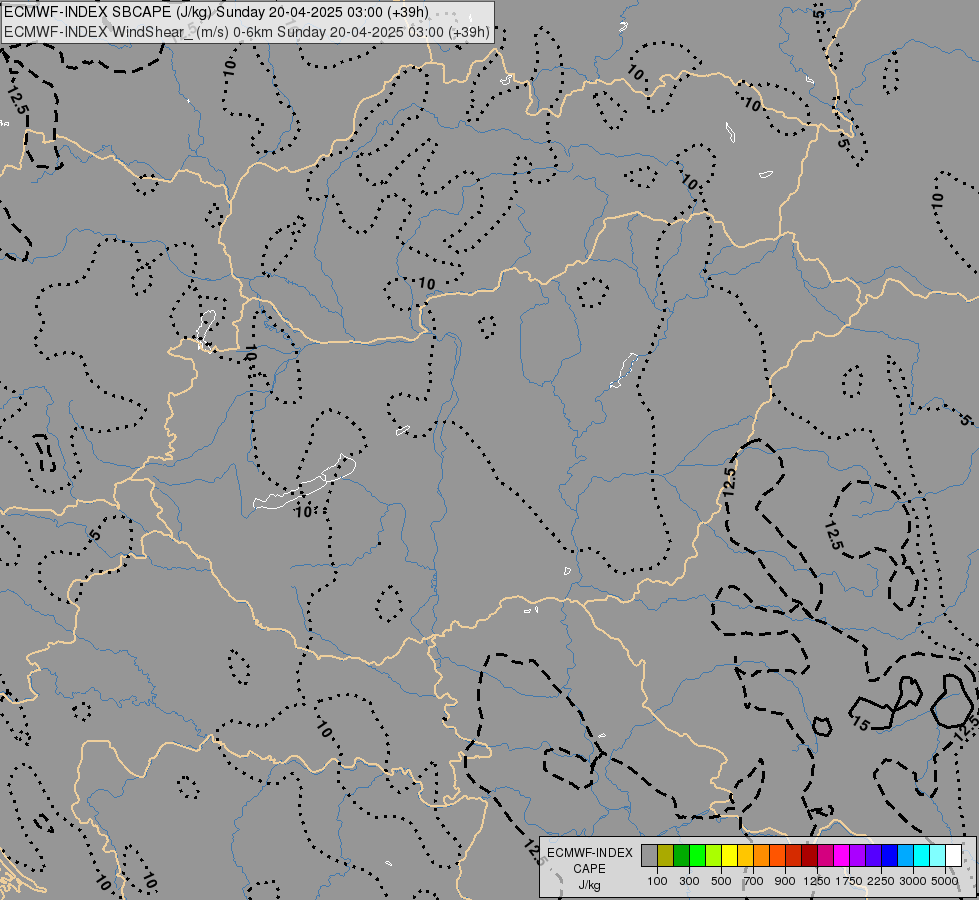This screenshot has height=900, width=979.
Task: Pick the violet swatch left of 2250 tick
Action: 873,856
